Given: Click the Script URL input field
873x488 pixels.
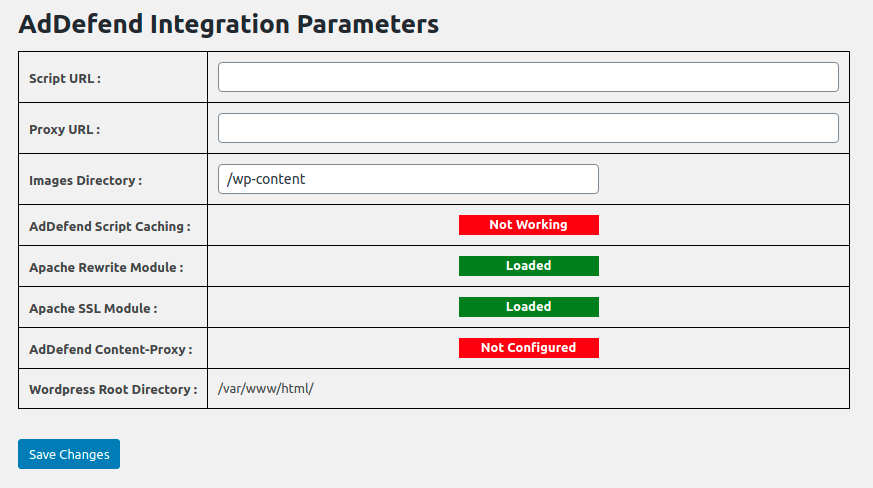Looking at the screenshot, I should [x=528, y=77].
